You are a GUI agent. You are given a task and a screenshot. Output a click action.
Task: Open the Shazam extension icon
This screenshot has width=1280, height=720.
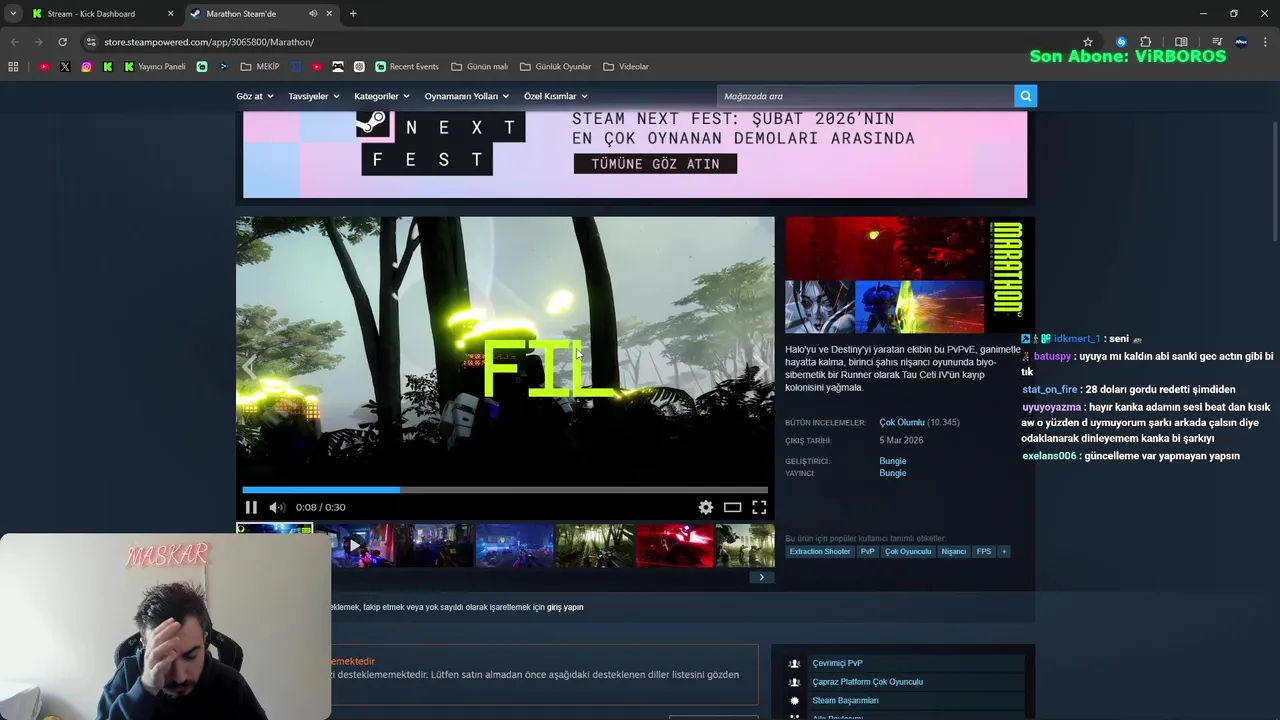pyautogui.click(x=1121, y=42)
